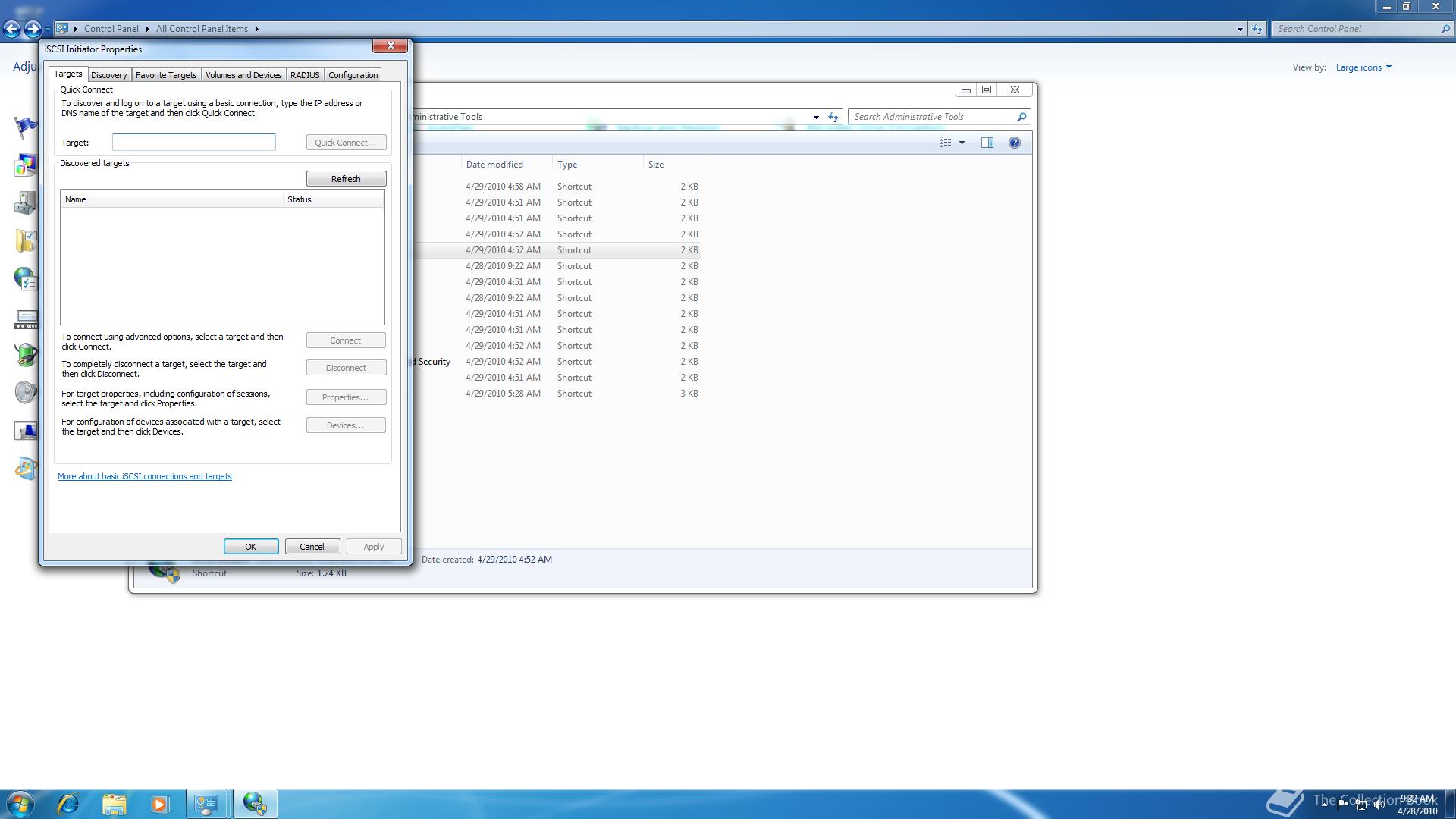1456x819 pixels.
Task: Select the RADIUS tab
Action: 305,75
